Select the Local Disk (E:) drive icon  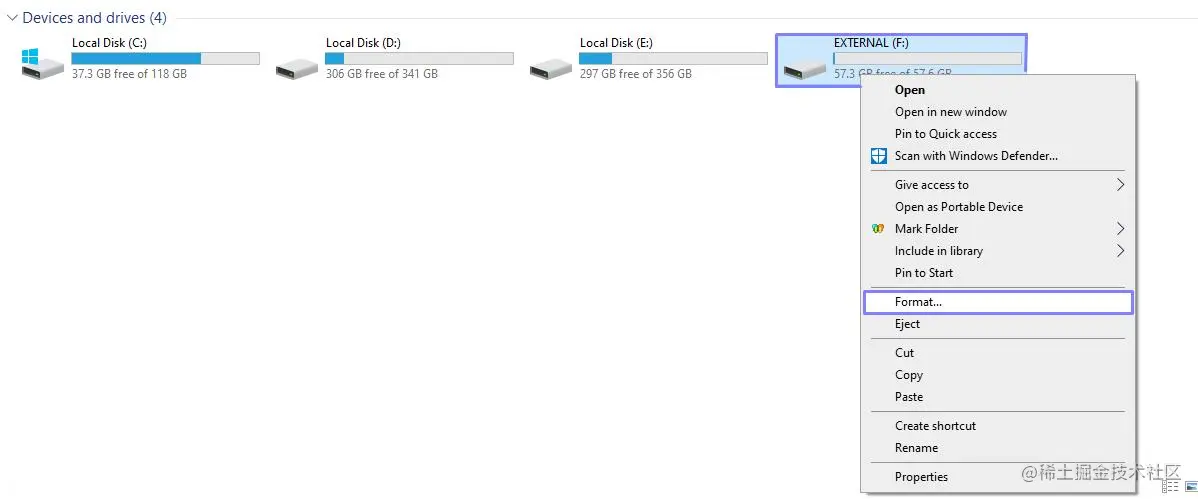click(x=551, y=70)
